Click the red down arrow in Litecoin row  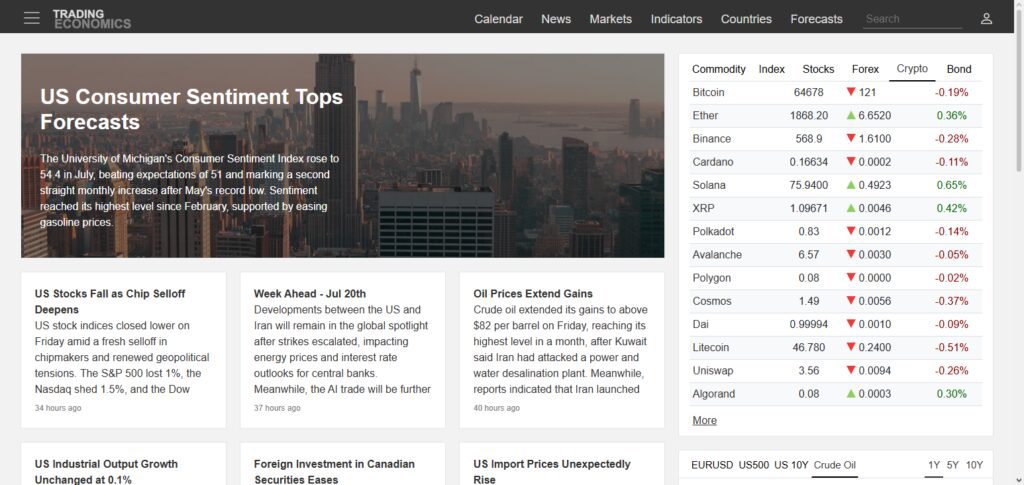click(851, 347)
